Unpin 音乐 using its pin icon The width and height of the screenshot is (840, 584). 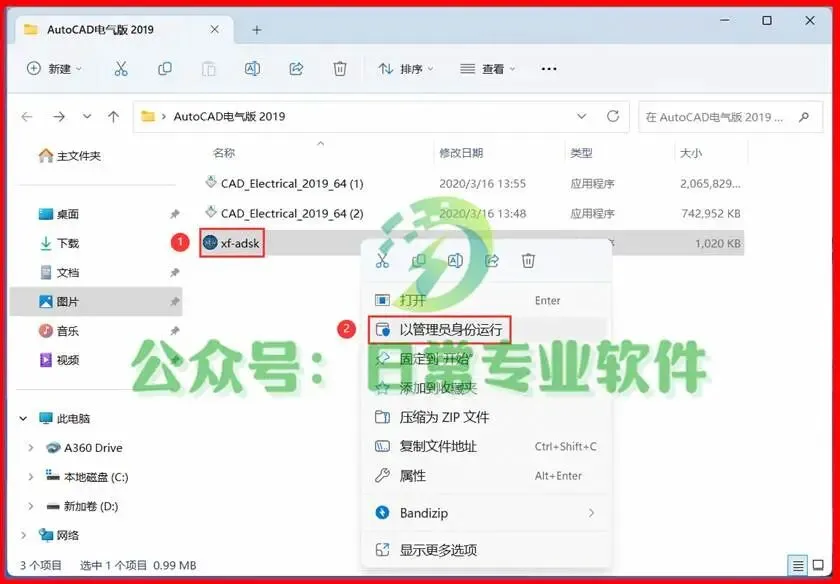tap(175, 331)
